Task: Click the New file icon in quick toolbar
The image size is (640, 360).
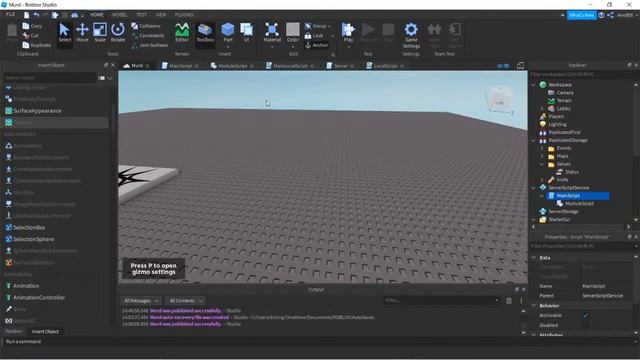Action: [27, 15]
